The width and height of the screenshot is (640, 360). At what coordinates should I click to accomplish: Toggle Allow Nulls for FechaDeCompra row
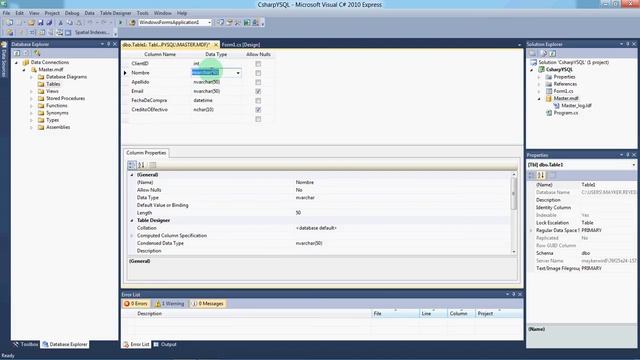258,100
